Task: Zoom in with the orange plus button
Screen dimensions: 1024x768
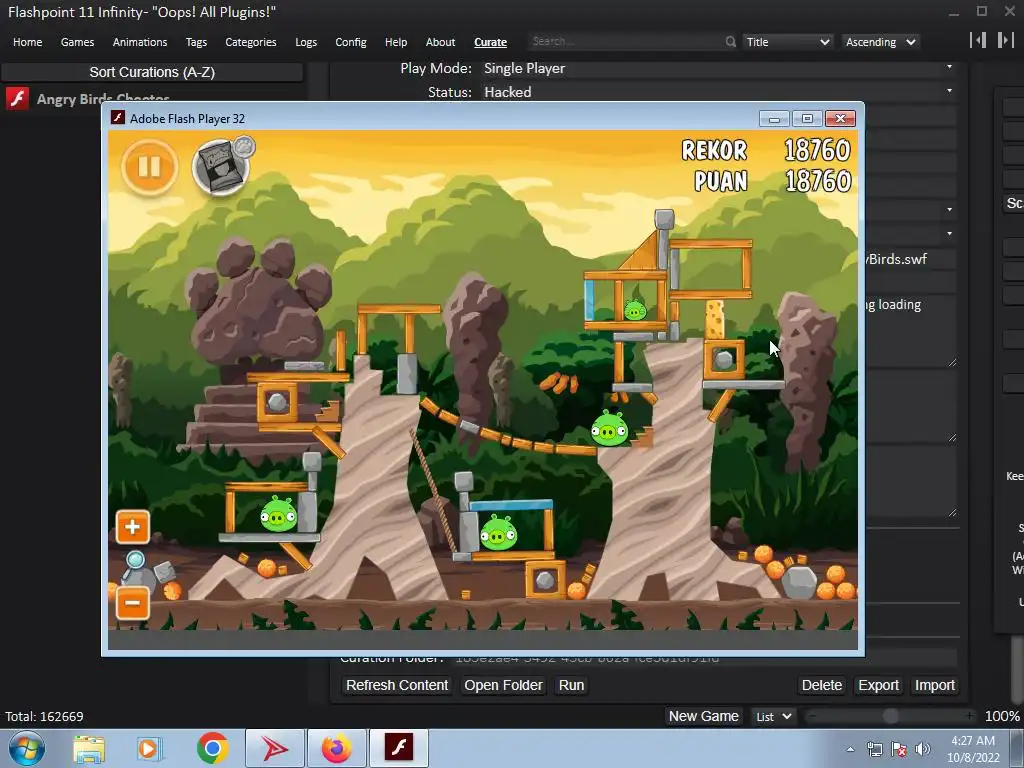Action: [x=133, y=527]
